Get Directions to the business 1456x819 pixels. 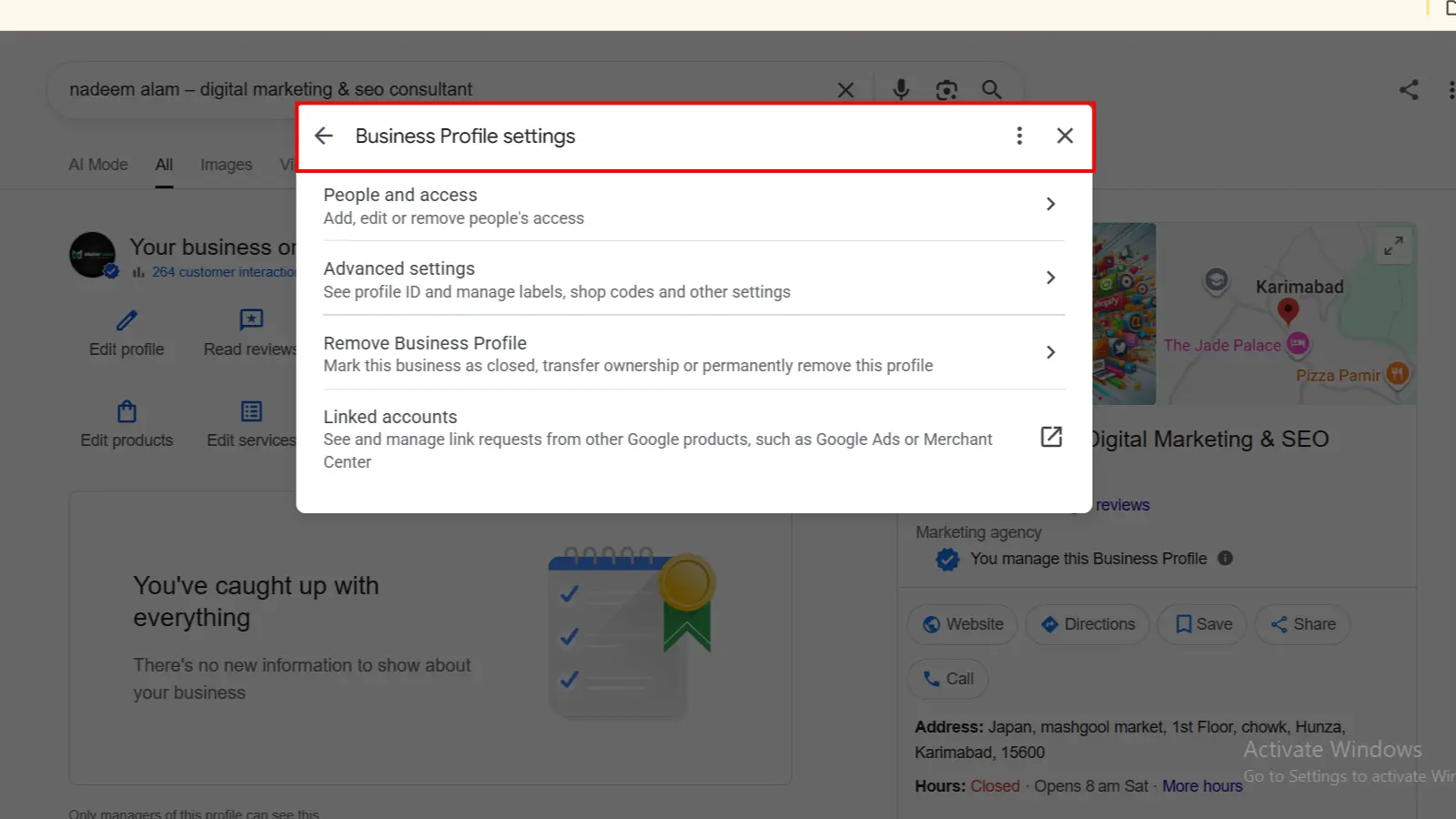pyautogui.click(x=1087, y=624)
